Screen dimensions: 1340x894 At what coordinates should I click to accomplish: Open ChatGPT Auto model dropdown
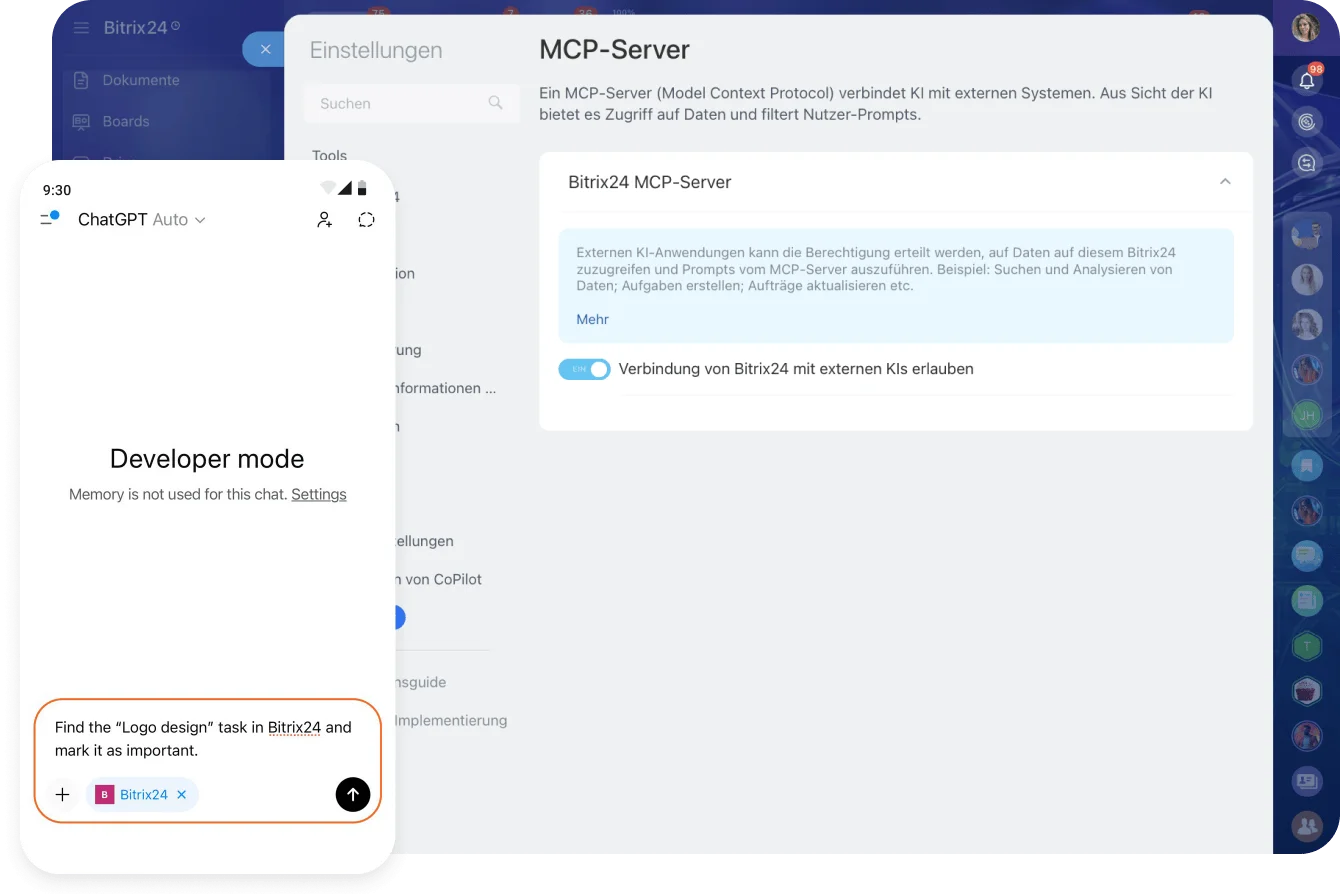coord(142,220)
